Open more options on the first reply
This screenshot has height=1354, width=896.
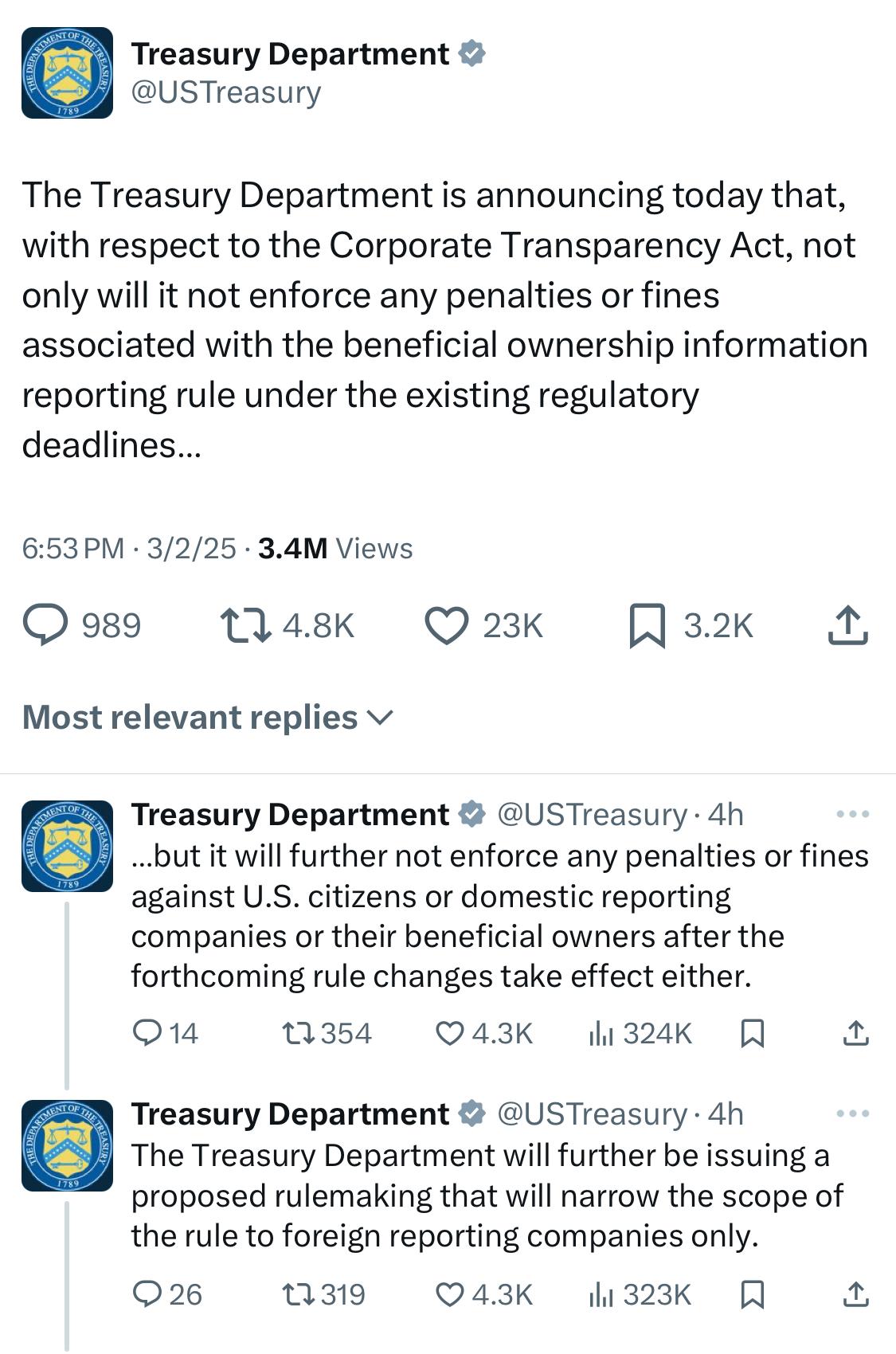coord(853,815)
